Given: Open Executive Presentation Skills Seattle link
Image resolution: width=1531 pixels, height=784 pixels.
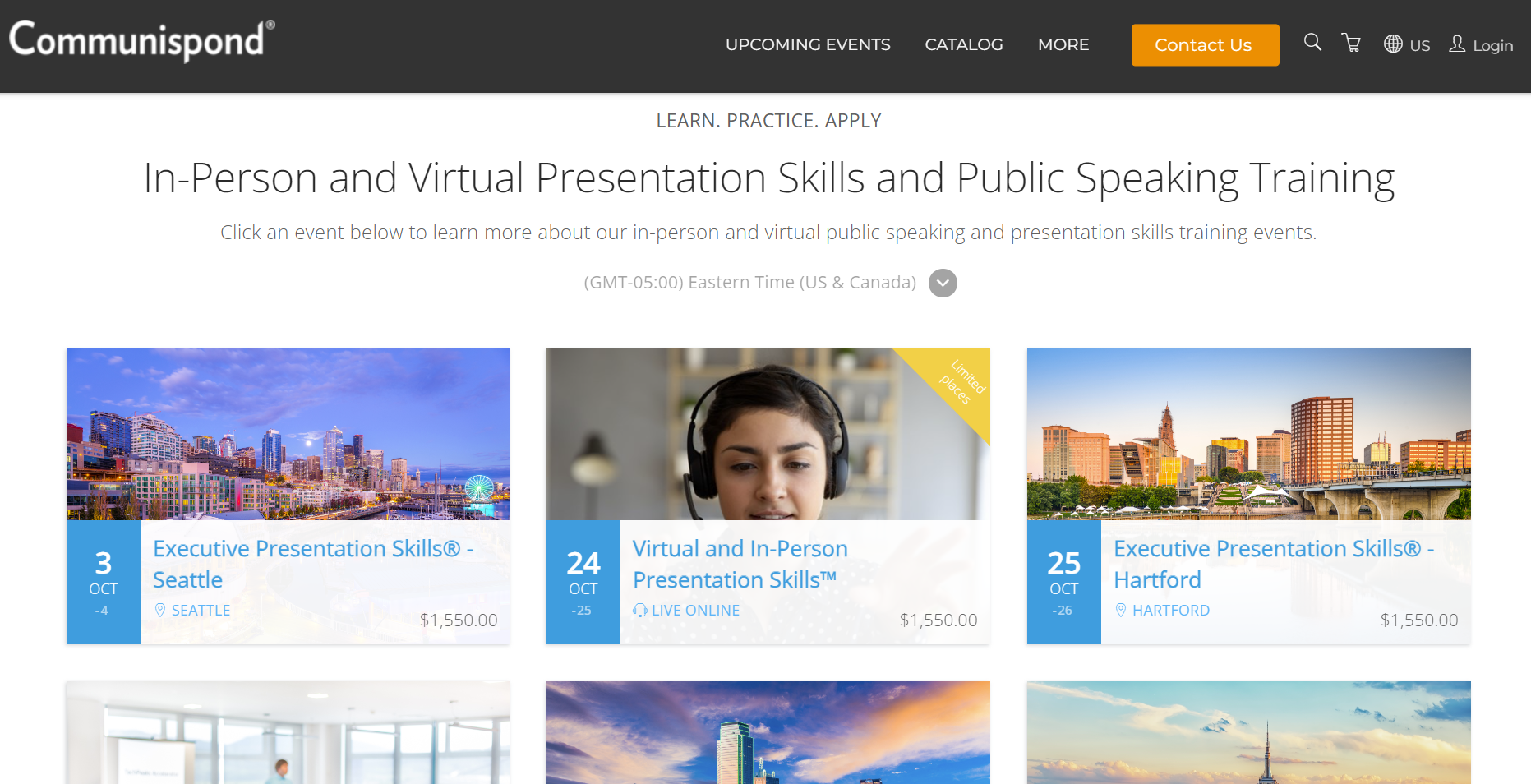Looking at the screenshot, I should pos(313,564).
